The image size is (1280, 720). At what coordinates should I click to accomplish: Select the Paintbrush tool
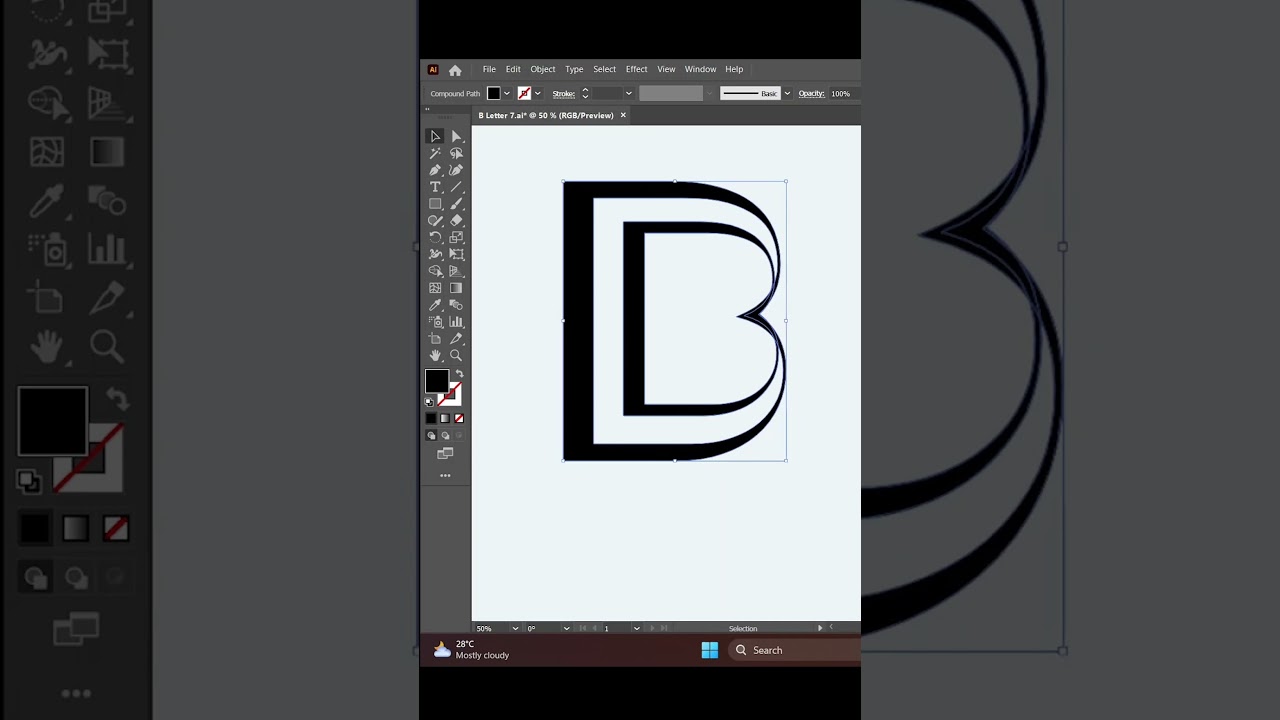[456, 204]
